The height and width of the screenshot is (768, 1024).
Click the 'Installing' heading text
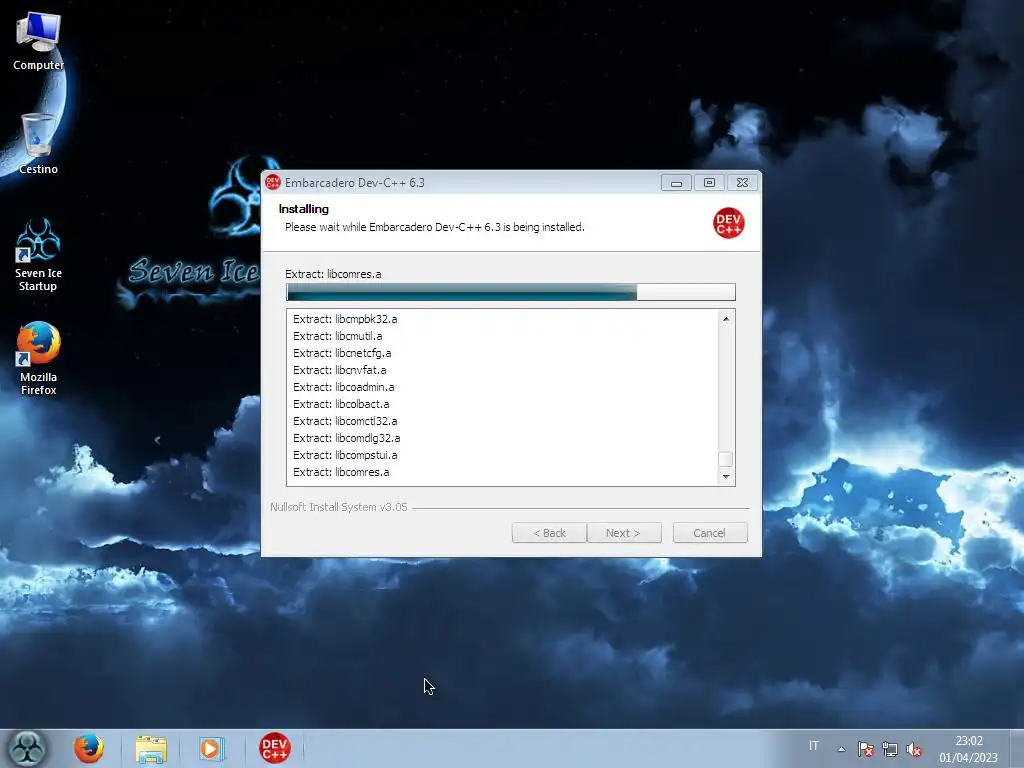point(304,209)
